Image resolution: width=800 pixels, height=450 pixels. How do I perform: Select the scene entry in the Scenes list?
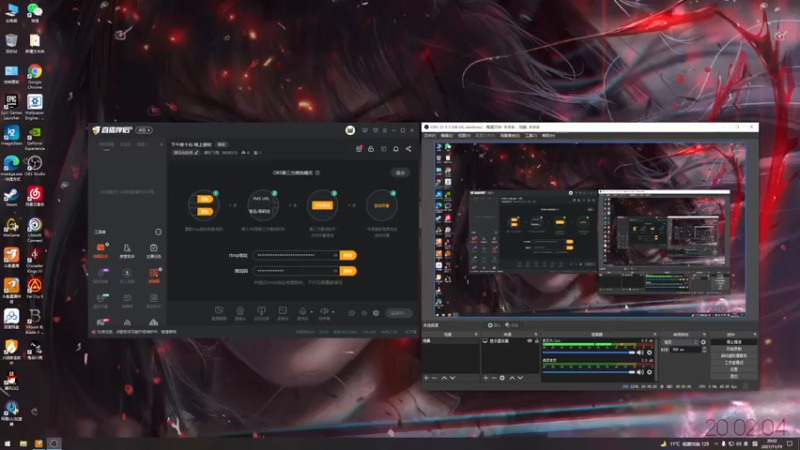pyautogui.click(x=451, y=341)
